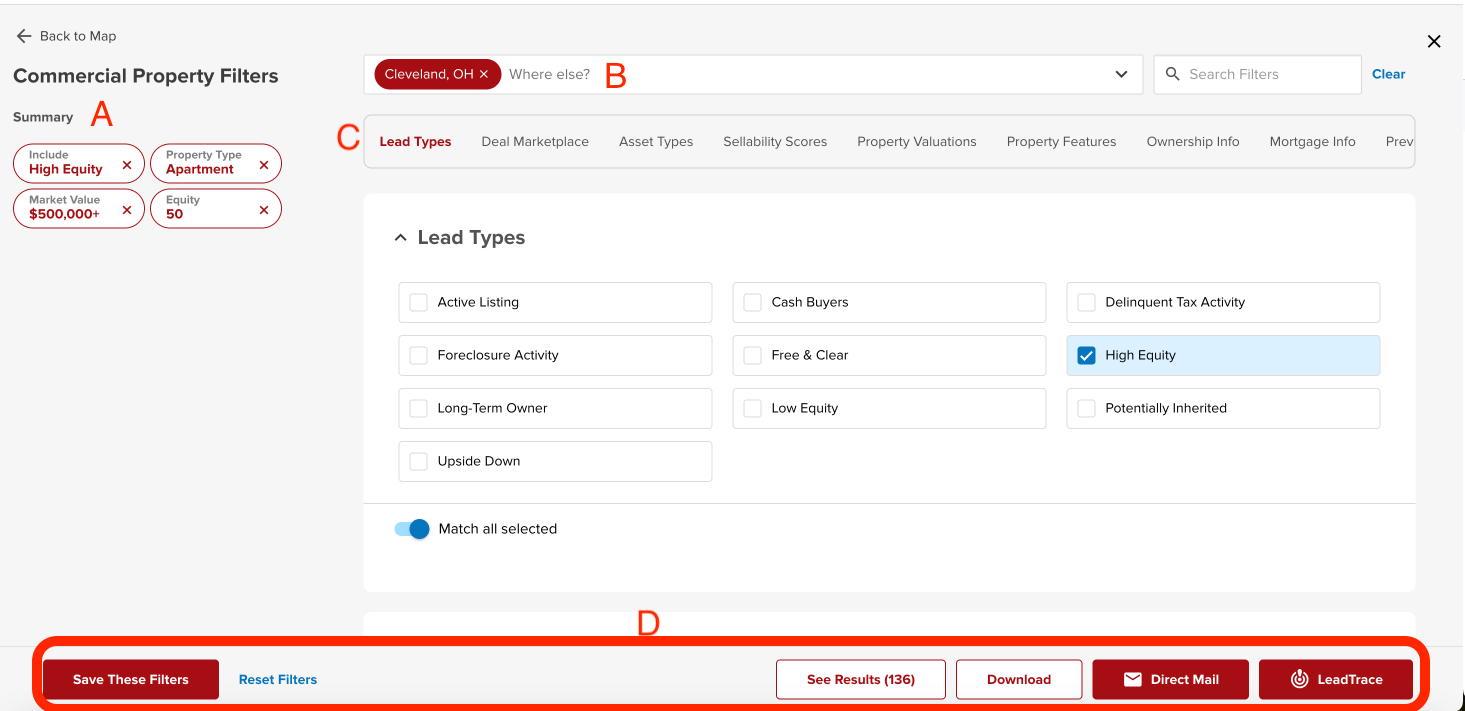Screen dimensions: 1465x711
Task: Check the Active Listing checkbox
Action: pos(419,302)
